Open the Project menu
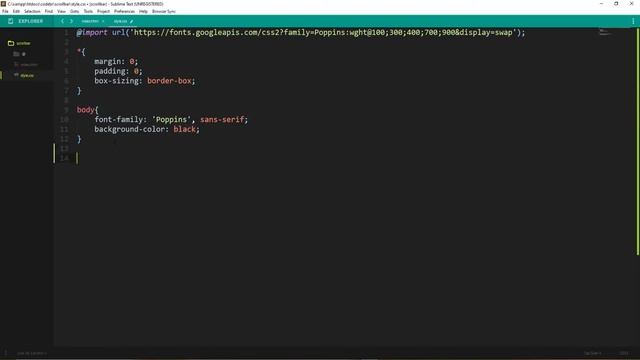The width and height of the screenshot is (640, 360). [103, 11]
